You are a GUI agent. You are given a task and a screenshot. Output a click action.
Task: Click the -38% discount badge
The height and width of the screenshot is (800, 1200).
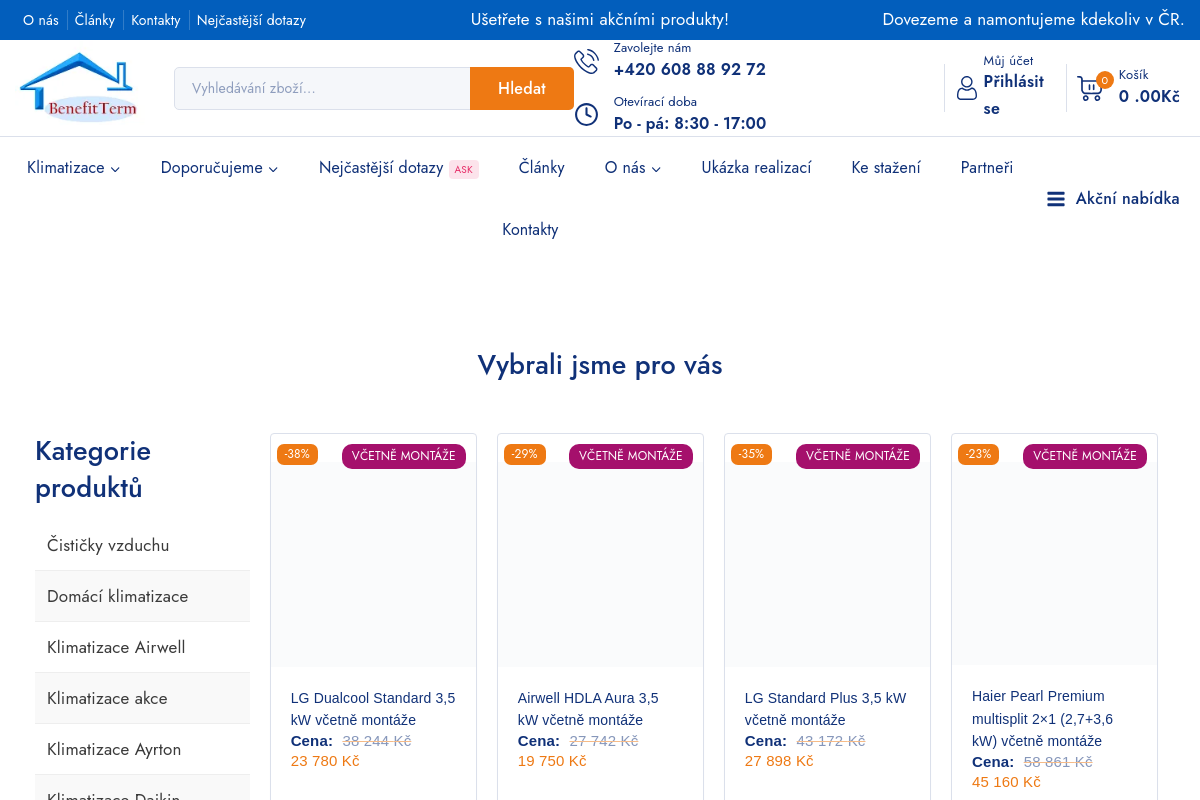(x=297, y=454)
